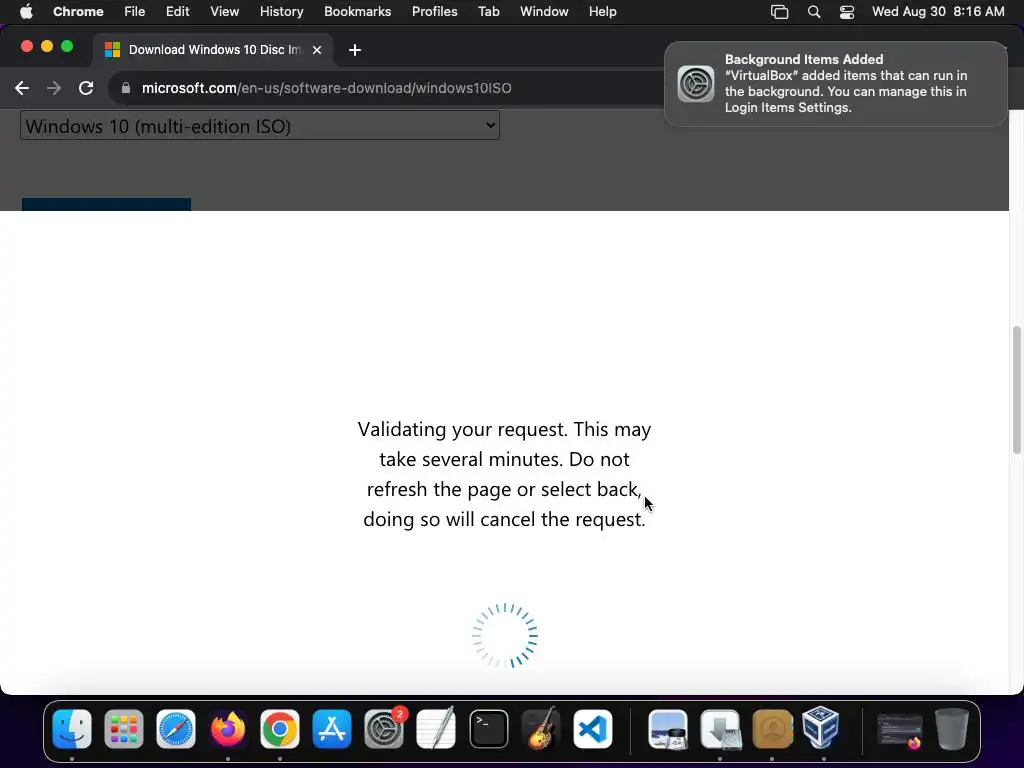Image resolution: width=1024 pixels, height=768 pixels.
Task: Click the forward navigation arrow
Action: coord(54,88)
